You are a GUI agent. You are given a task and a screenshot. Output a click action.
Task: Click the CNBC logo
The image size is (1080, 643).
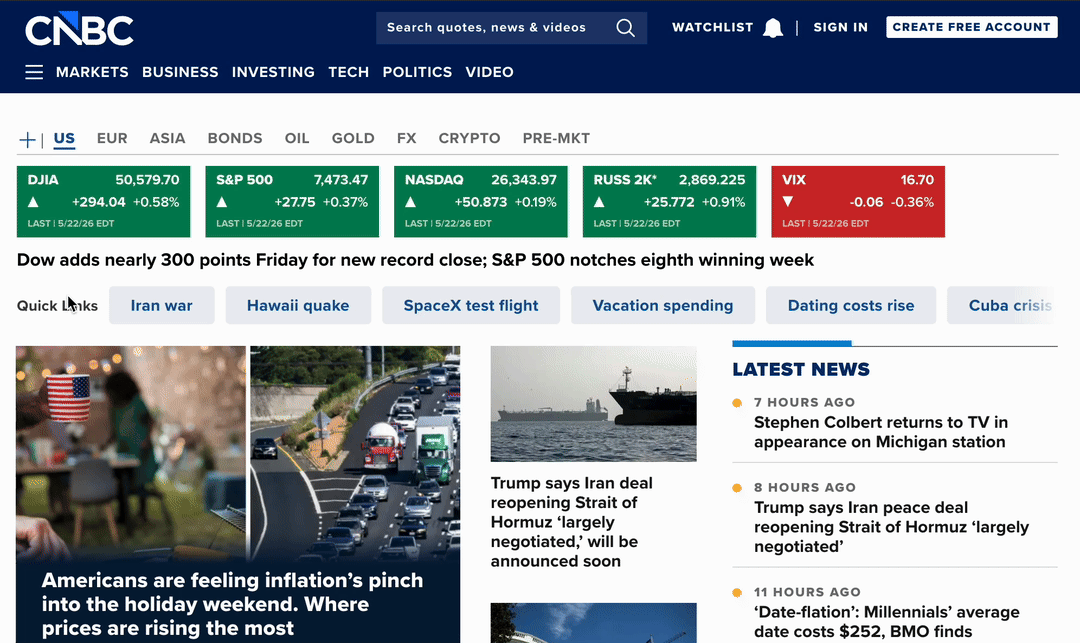[x=79, y=29]
